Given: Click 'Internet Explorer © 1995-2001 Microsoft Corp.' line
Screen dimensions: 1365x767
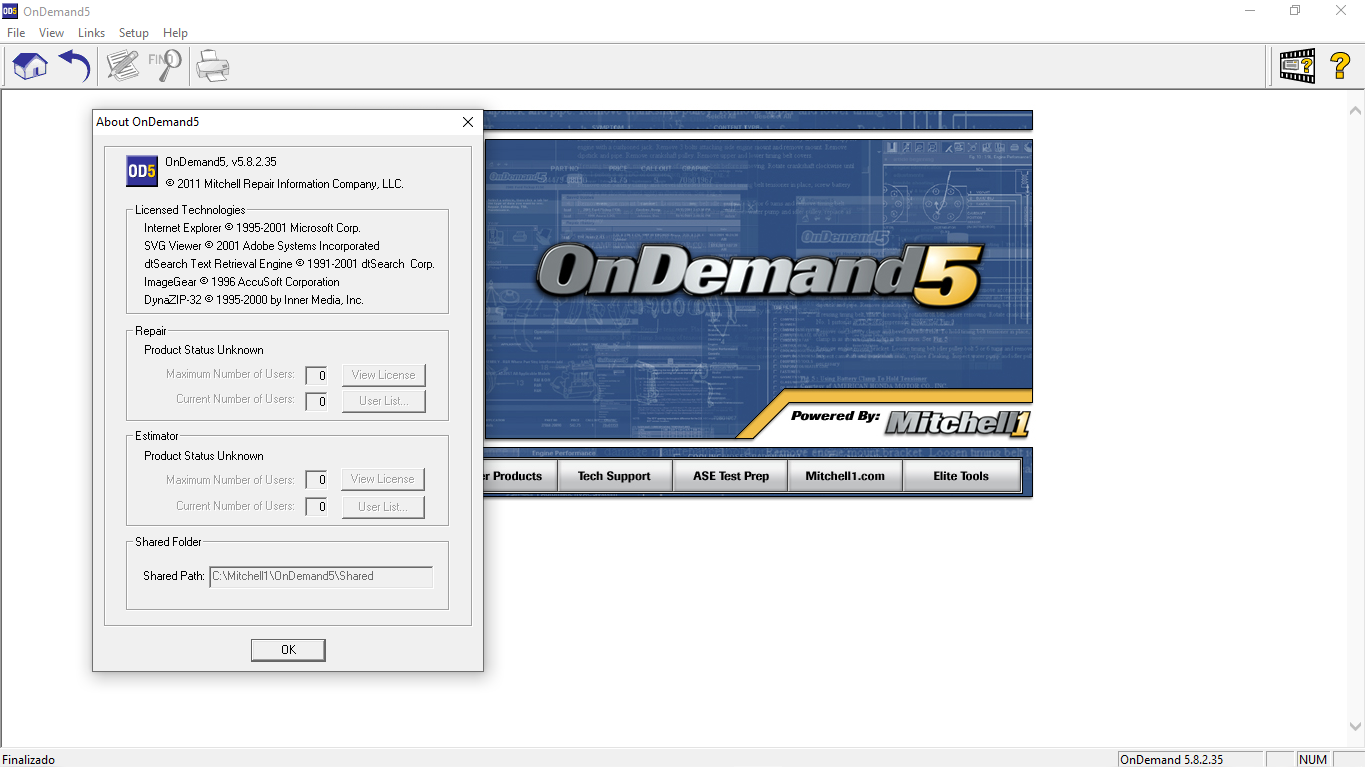Looking at the screenshot, I should (252, 228).
